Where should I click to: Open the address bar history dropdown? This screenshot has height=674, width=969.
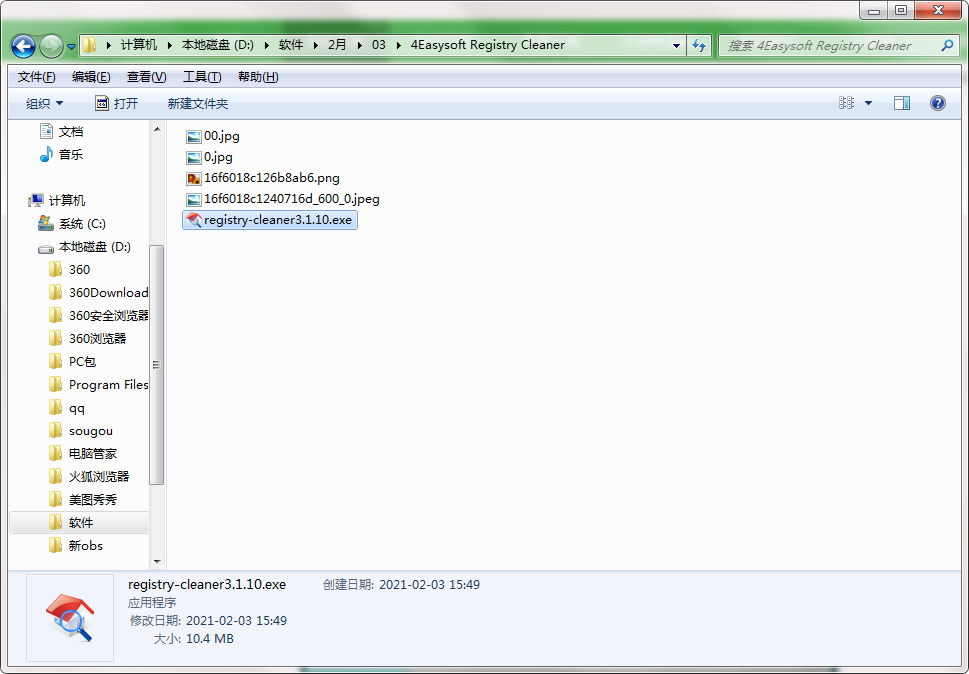(x=676, y=46)
